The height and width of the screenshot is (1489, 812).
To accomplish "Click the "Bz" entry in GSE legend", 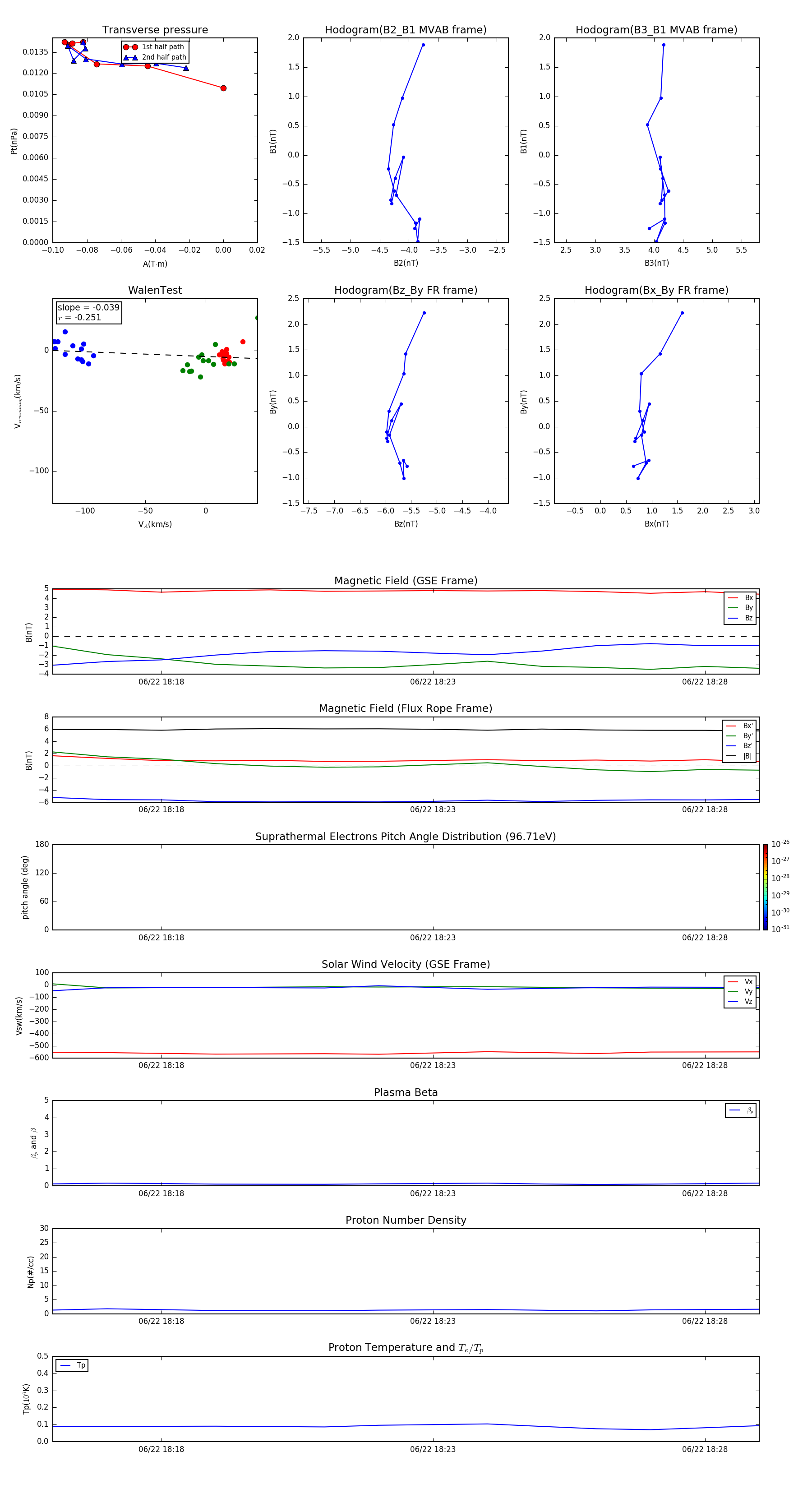I will point(740,619).
